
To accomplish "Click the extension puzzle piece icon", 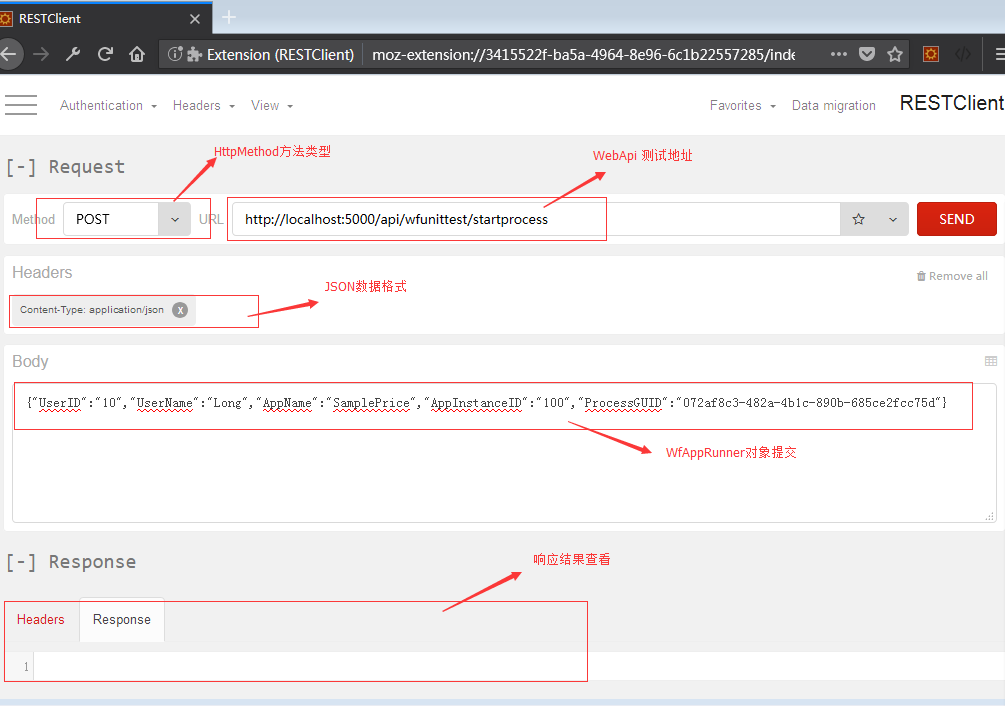I will coord(194,54).
